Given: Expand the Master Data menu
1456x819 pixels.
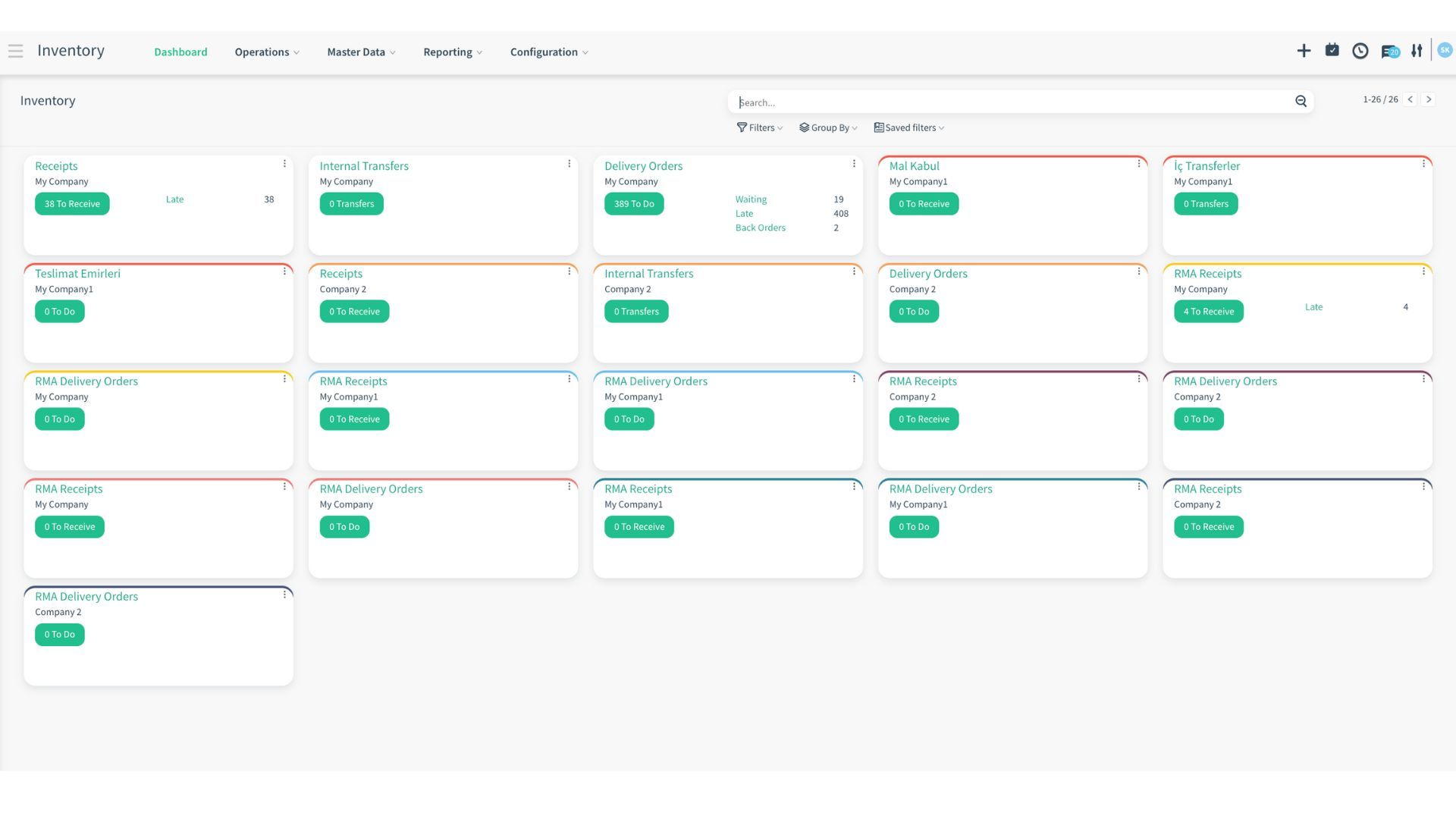Looking at the screenshot, I should (361, 52).
